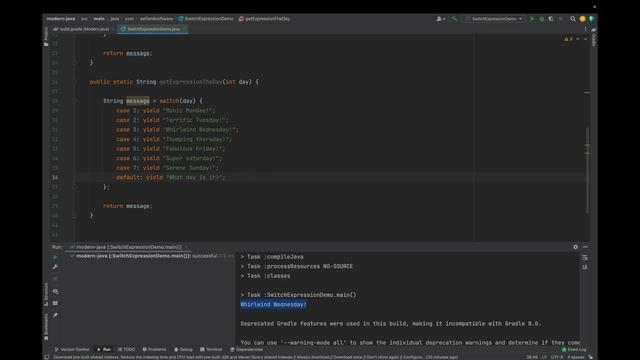This screenshot has height=360, width=640.
Task: Click the yellow warning stripe mark on scrollbar
Action: tap(587, 93)
